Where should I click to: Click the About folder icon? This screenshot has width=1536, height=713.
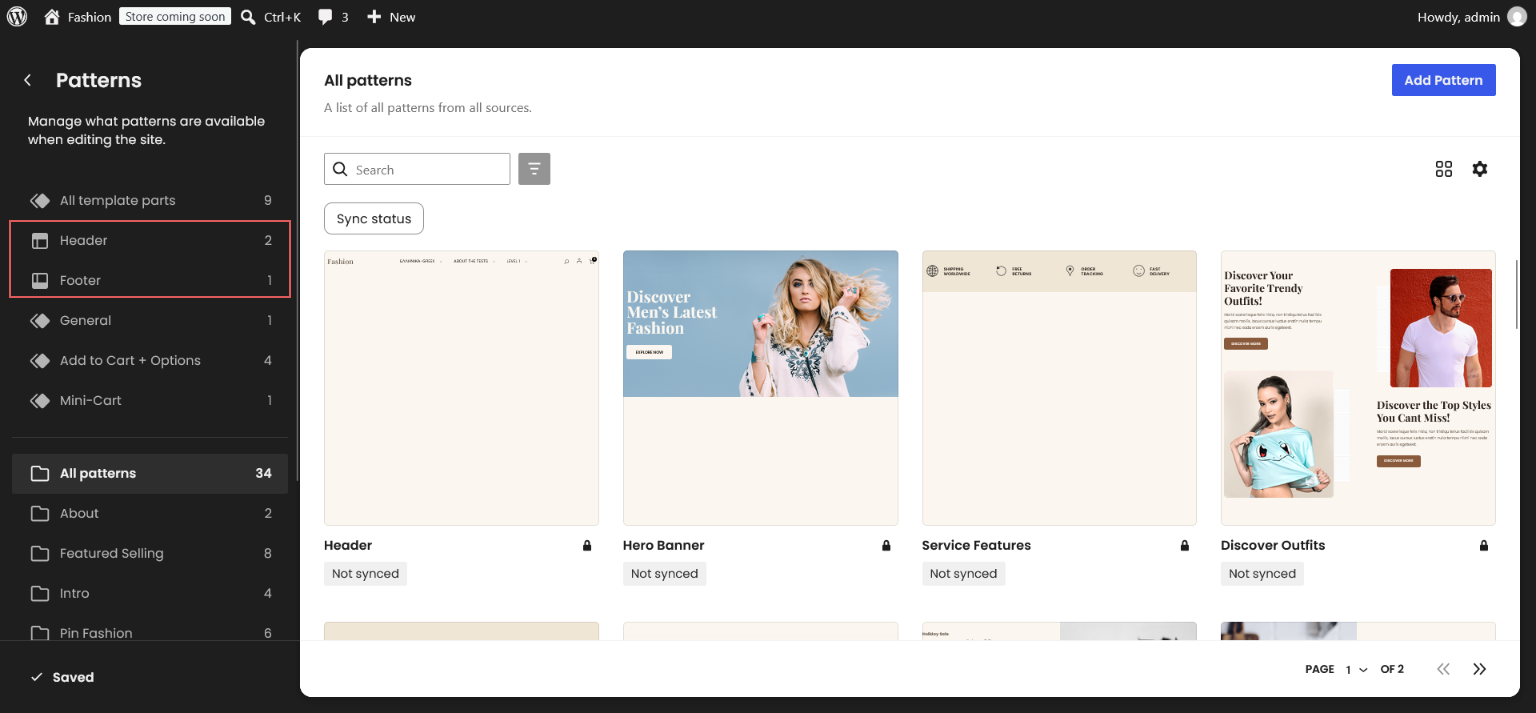pos(40,513)
